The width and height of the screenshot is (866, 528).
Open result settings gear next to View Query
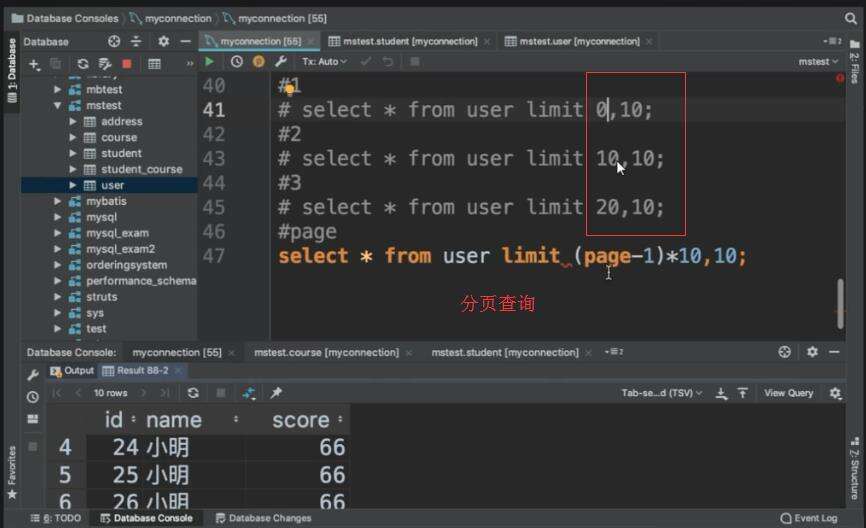point(835,393)
